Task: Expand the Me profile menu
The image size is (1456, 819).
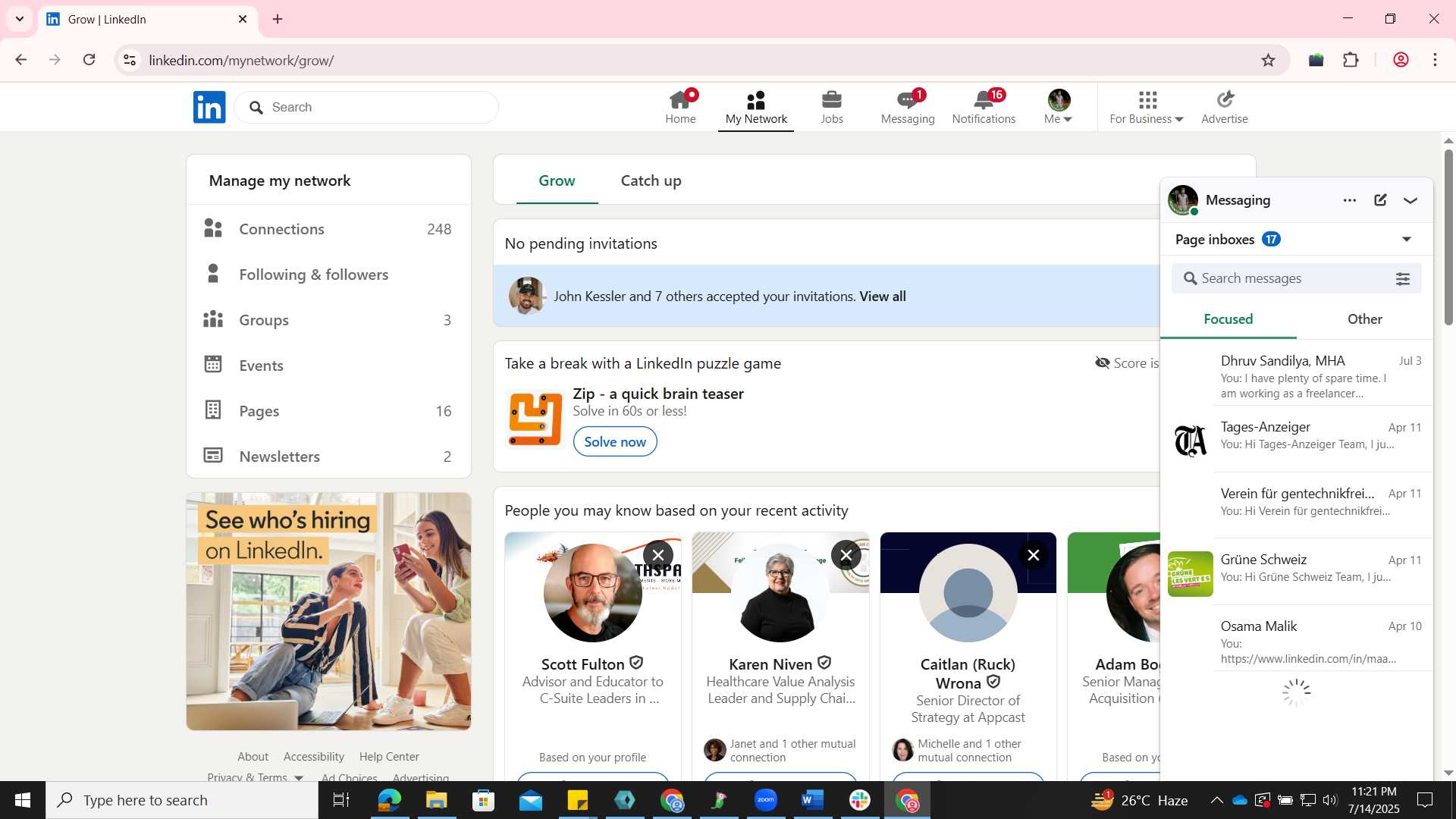Action: coord(1059,107)
